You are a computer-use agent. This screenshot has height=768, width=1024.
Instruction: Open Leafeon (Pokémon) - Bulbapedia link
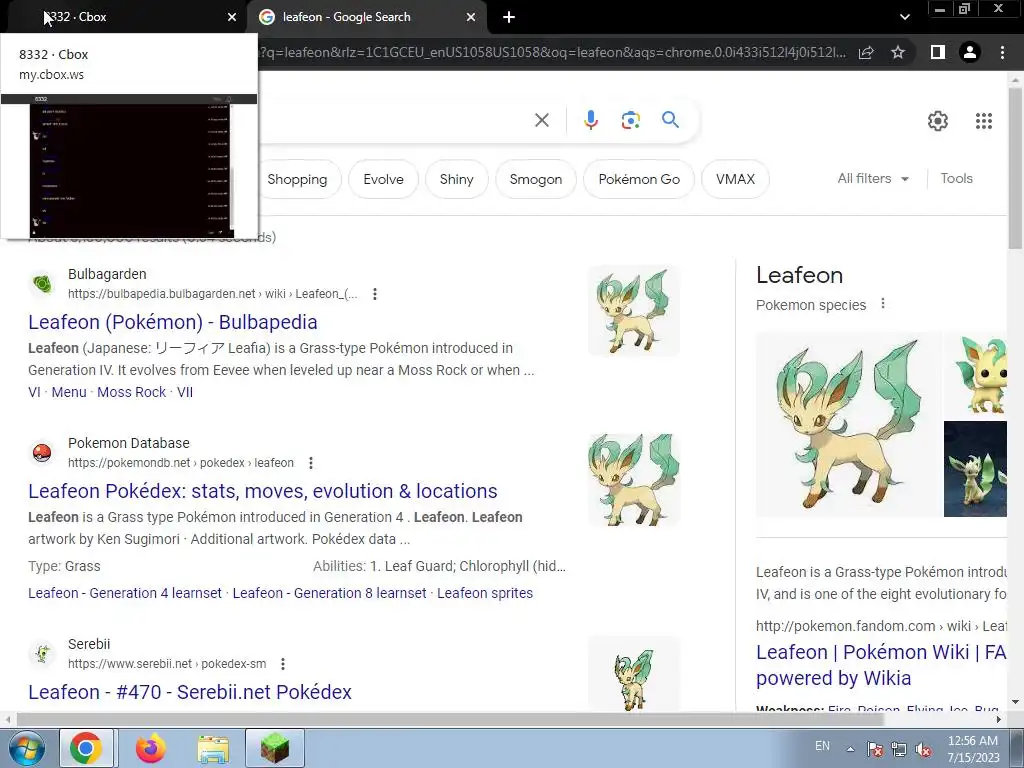click(x=173, y=322)
